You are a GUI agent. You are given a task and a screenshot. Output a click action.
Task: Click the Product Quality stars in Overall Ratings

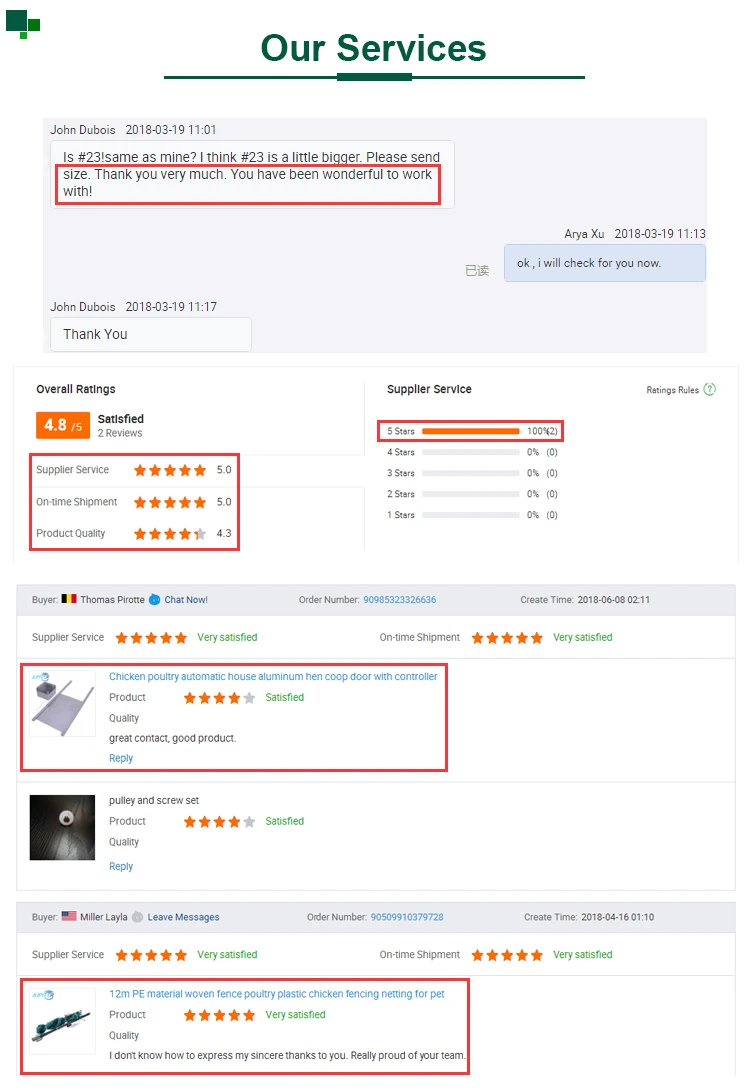[x=170, y=534]
